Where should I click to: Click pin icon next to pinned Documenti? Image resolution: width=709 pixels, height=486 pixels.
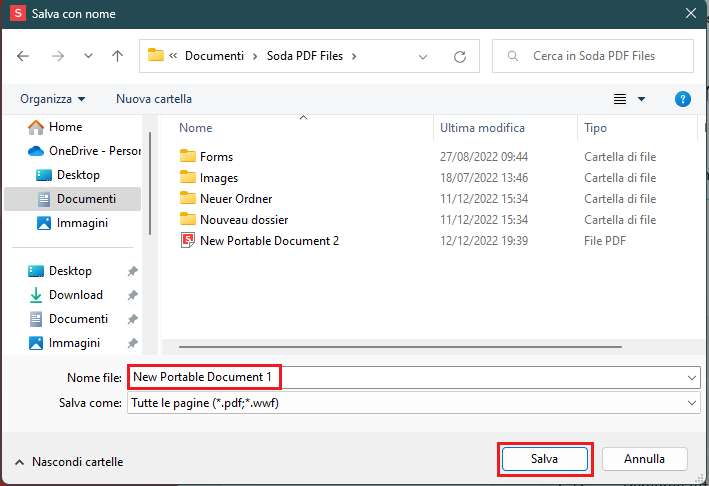tap(132, 319)
